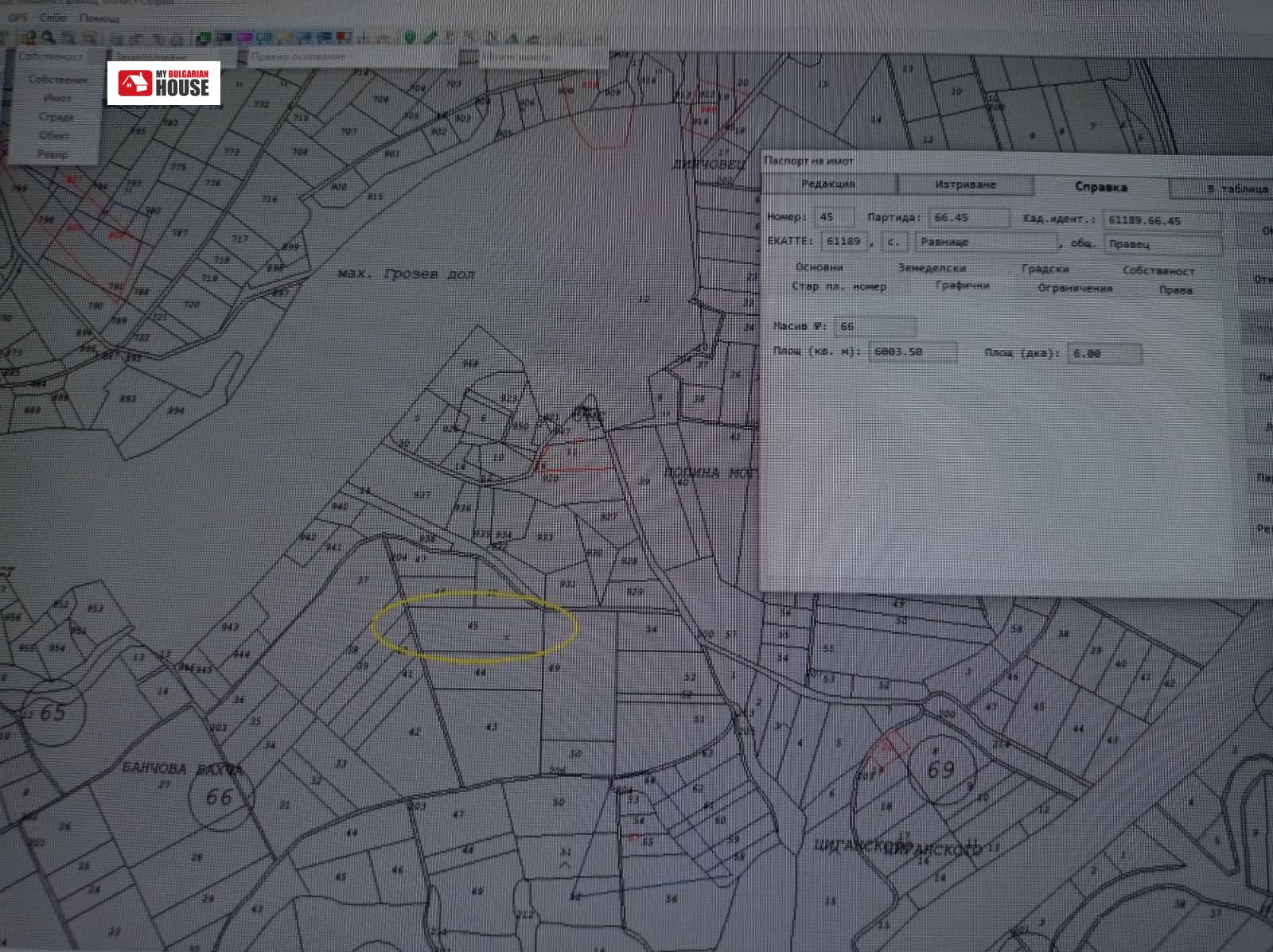Viewport: 1273px width, 952px height.
Task: Click the magnifier zoom tool in toolbar
Action: pyautogui.click(x=49, y=37)
